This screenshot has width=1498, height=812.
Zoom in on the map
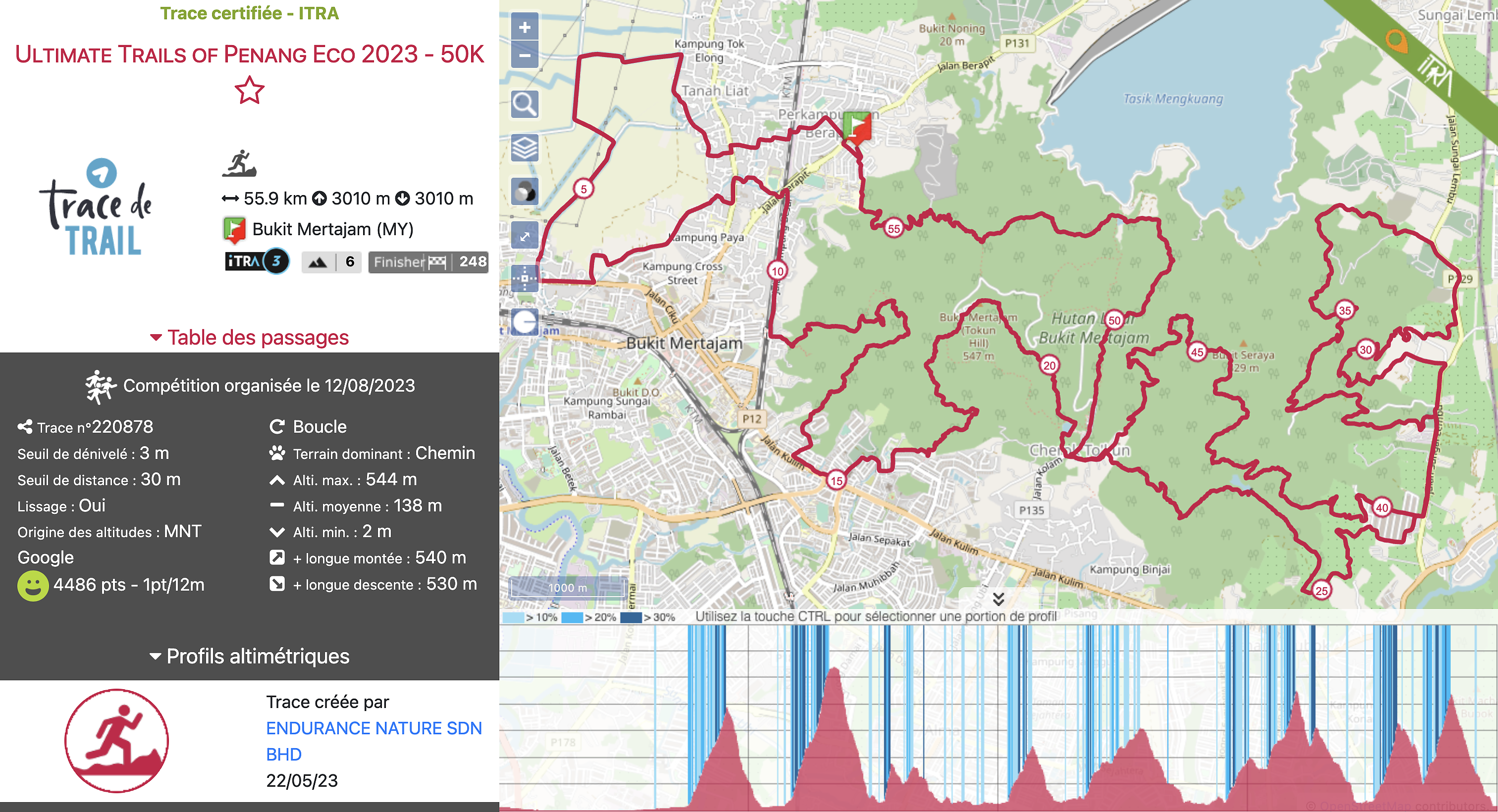(x=524, y=26)
